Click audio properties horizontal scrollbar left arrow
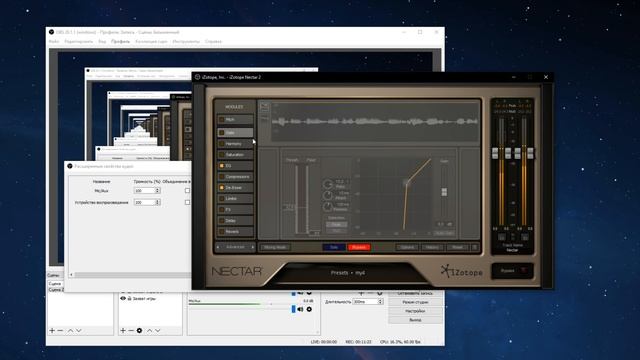Image resolution: width=640 pixels, height=360 pixels. (x=71, y=275)
